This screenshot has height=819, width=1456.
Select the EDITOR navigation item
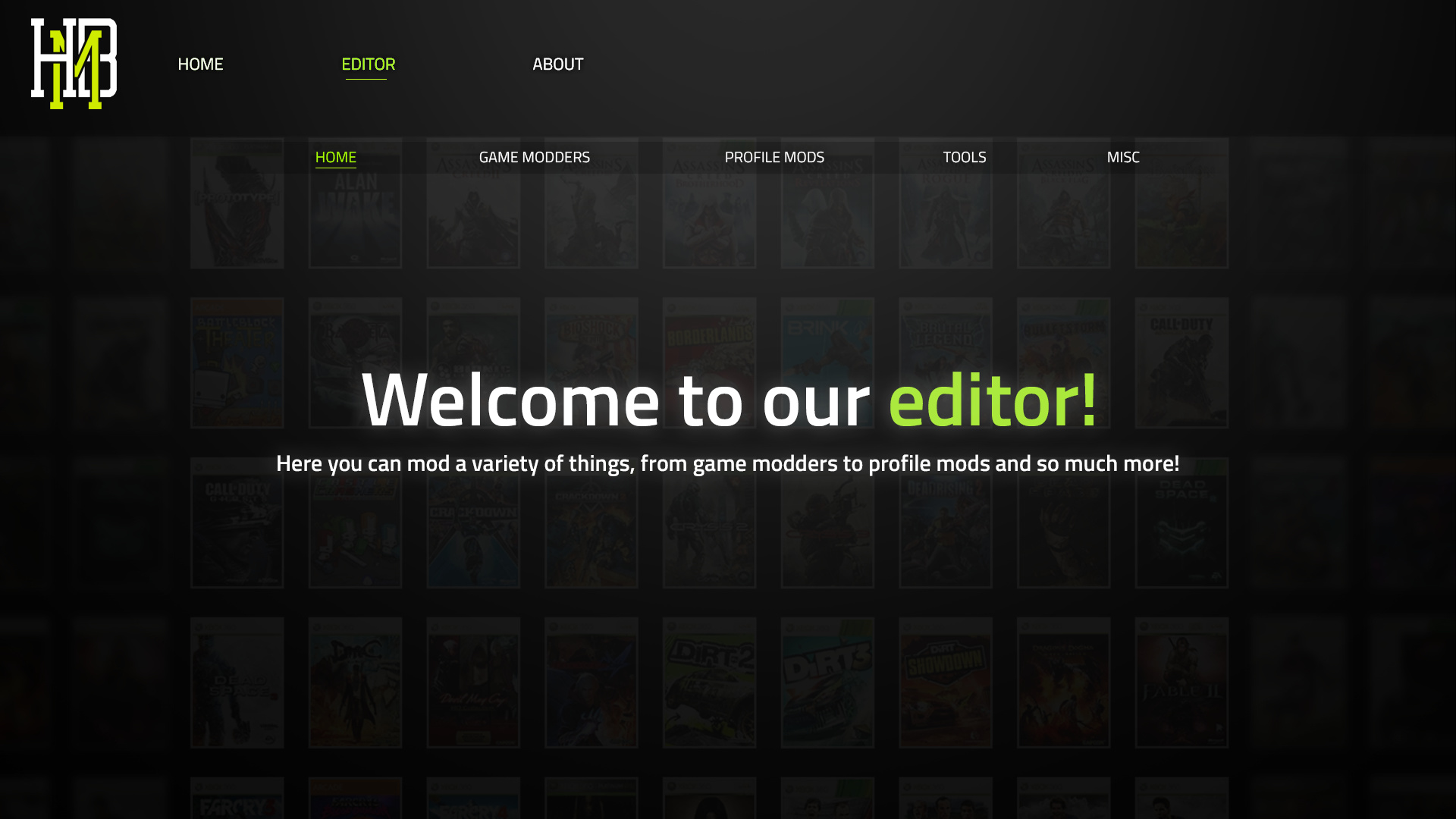point(368,64)
